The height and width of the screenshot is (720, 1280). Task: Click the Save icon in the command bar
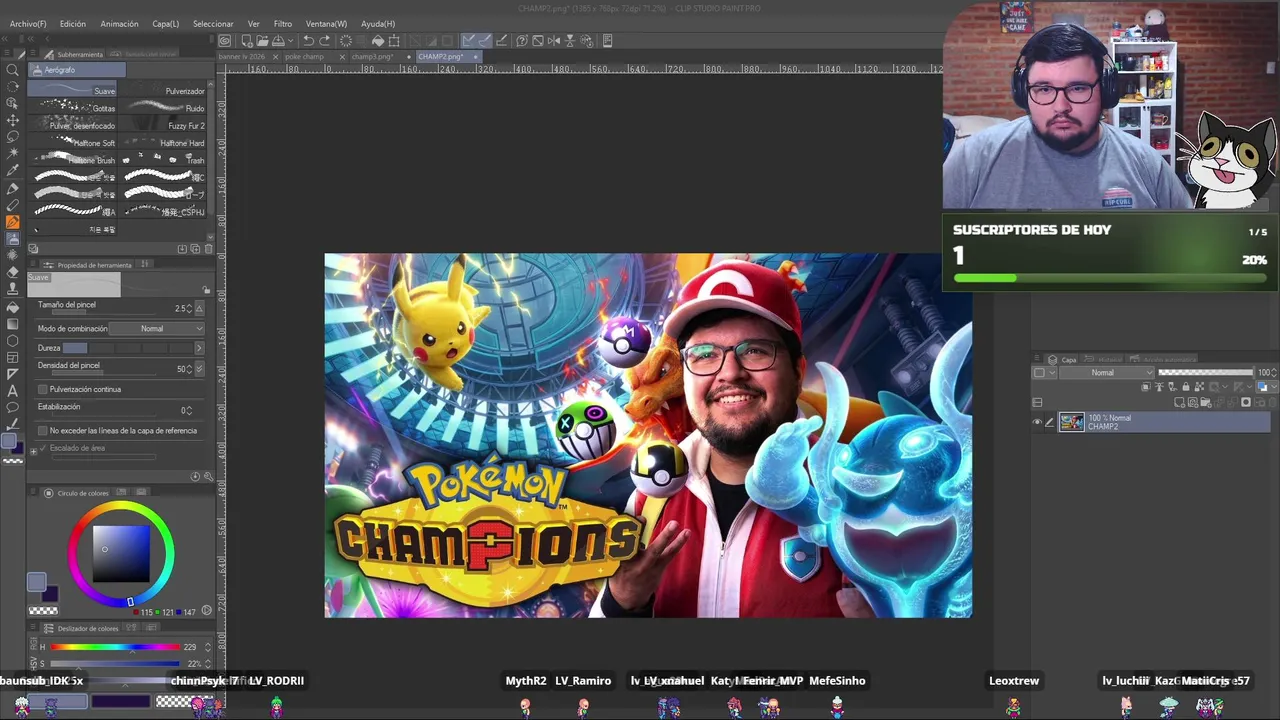point(278,41)
